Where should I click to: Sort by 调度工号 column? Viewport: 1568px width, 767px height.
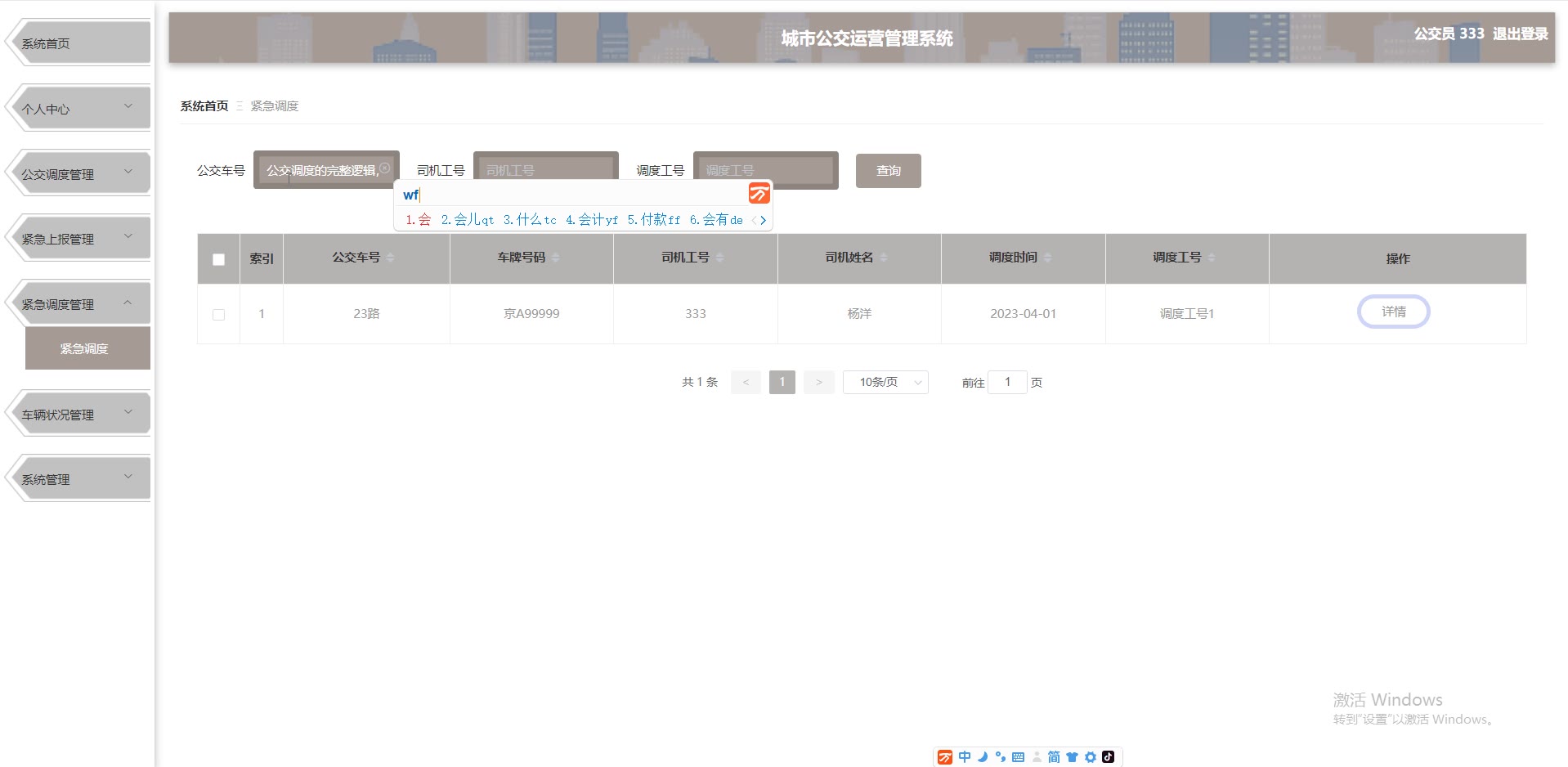point(1212,258)
